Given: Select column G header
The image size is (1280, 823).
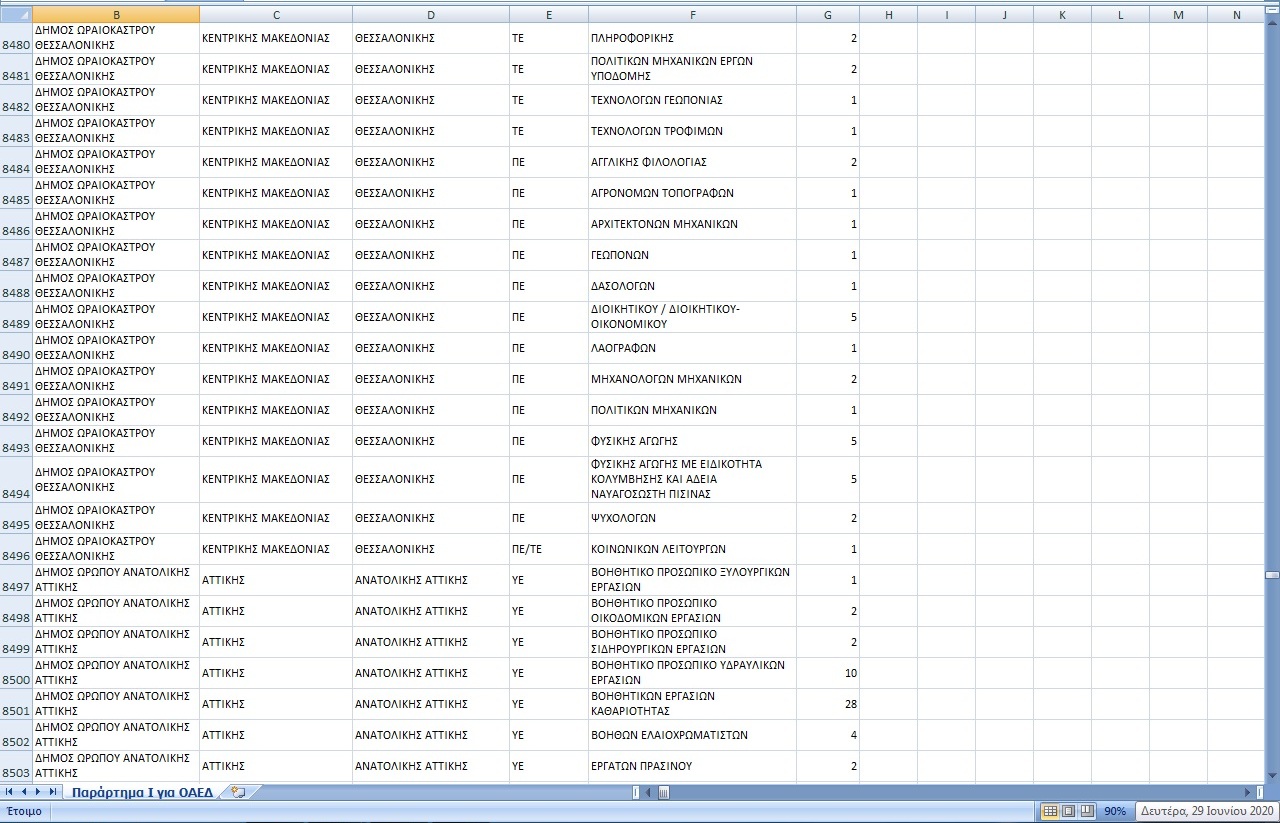Looking at the screenshot, I should pyautogui.click(x=828, y=15).
